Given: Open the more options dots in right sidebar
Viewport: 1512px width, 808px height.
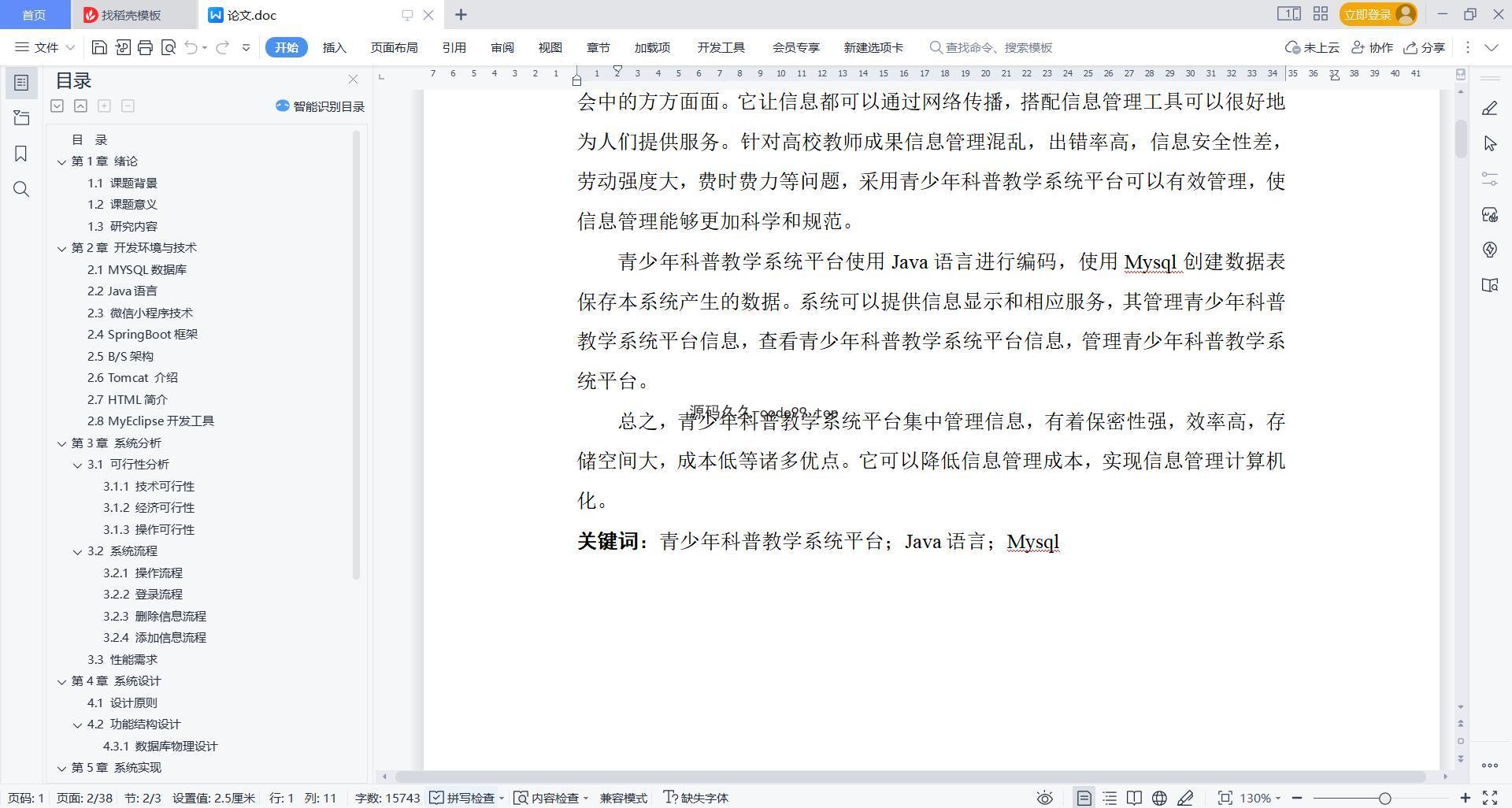Looking at the screenshot, I should (x=1489, y=765).
